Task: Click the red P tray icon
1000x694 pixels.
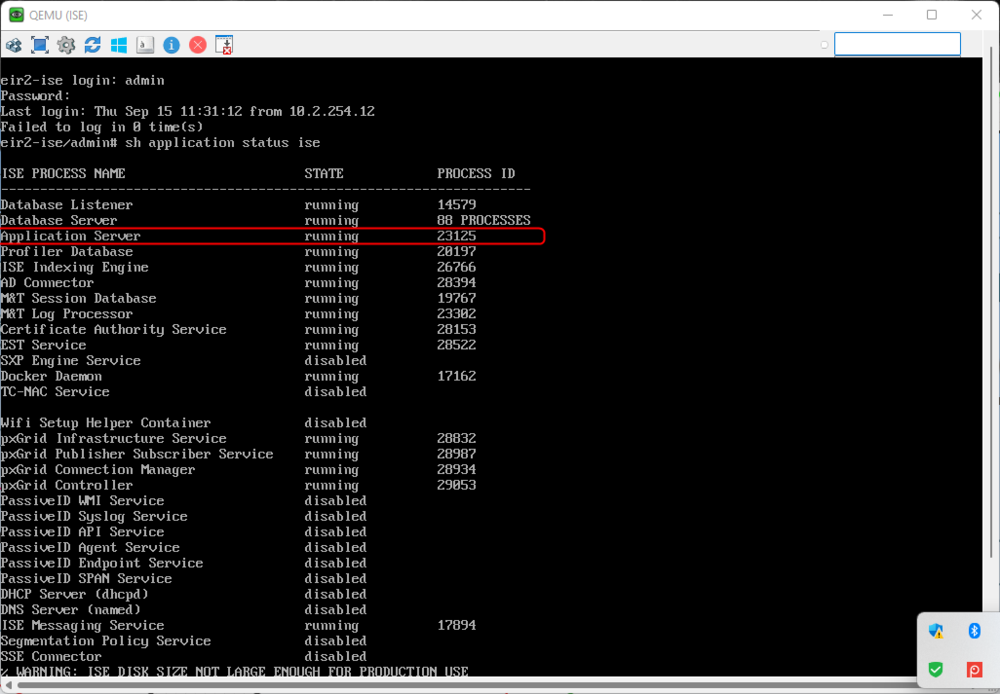Action: coord(974,670)
